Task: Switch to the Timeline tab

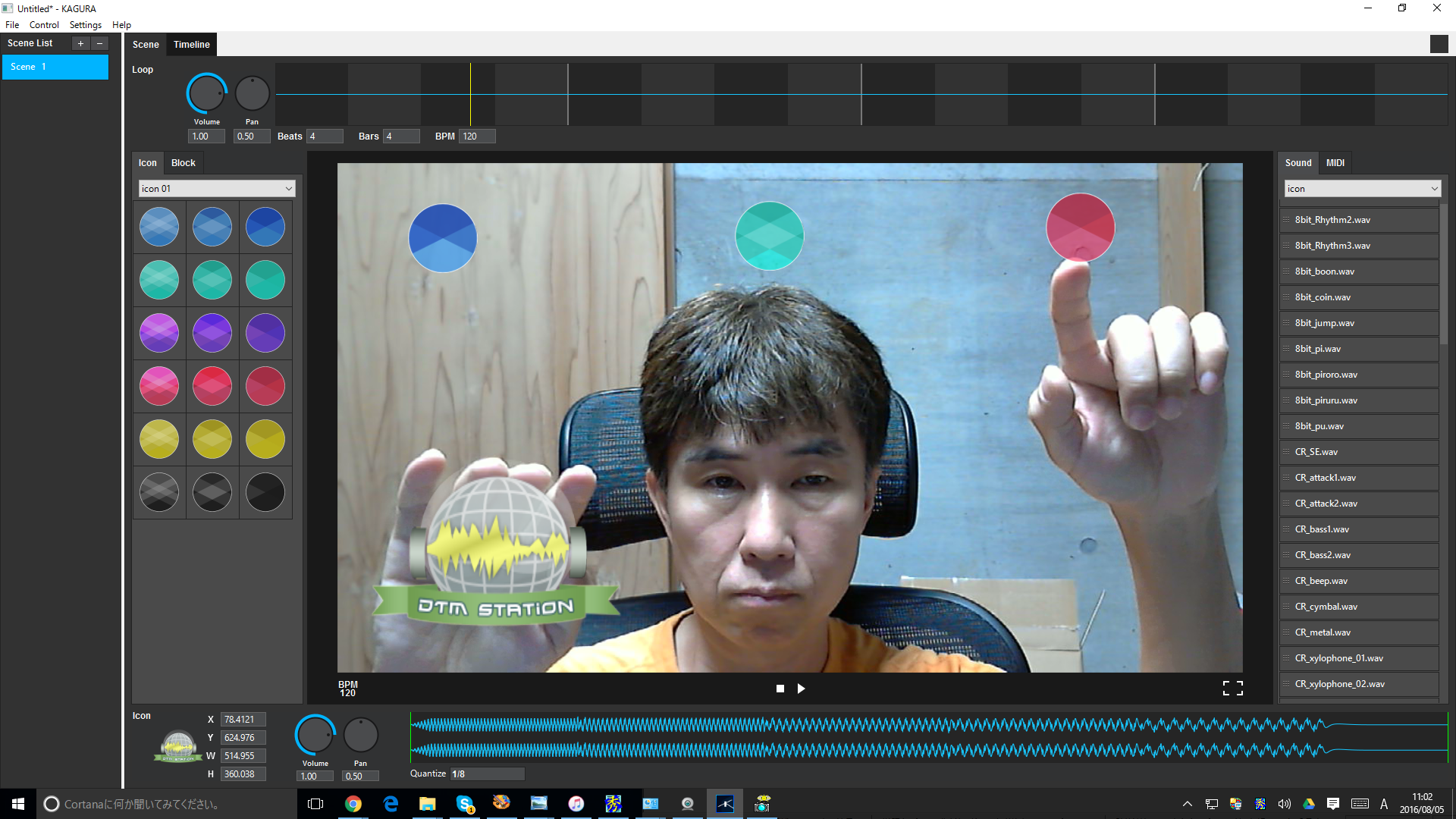Action: 192,45
